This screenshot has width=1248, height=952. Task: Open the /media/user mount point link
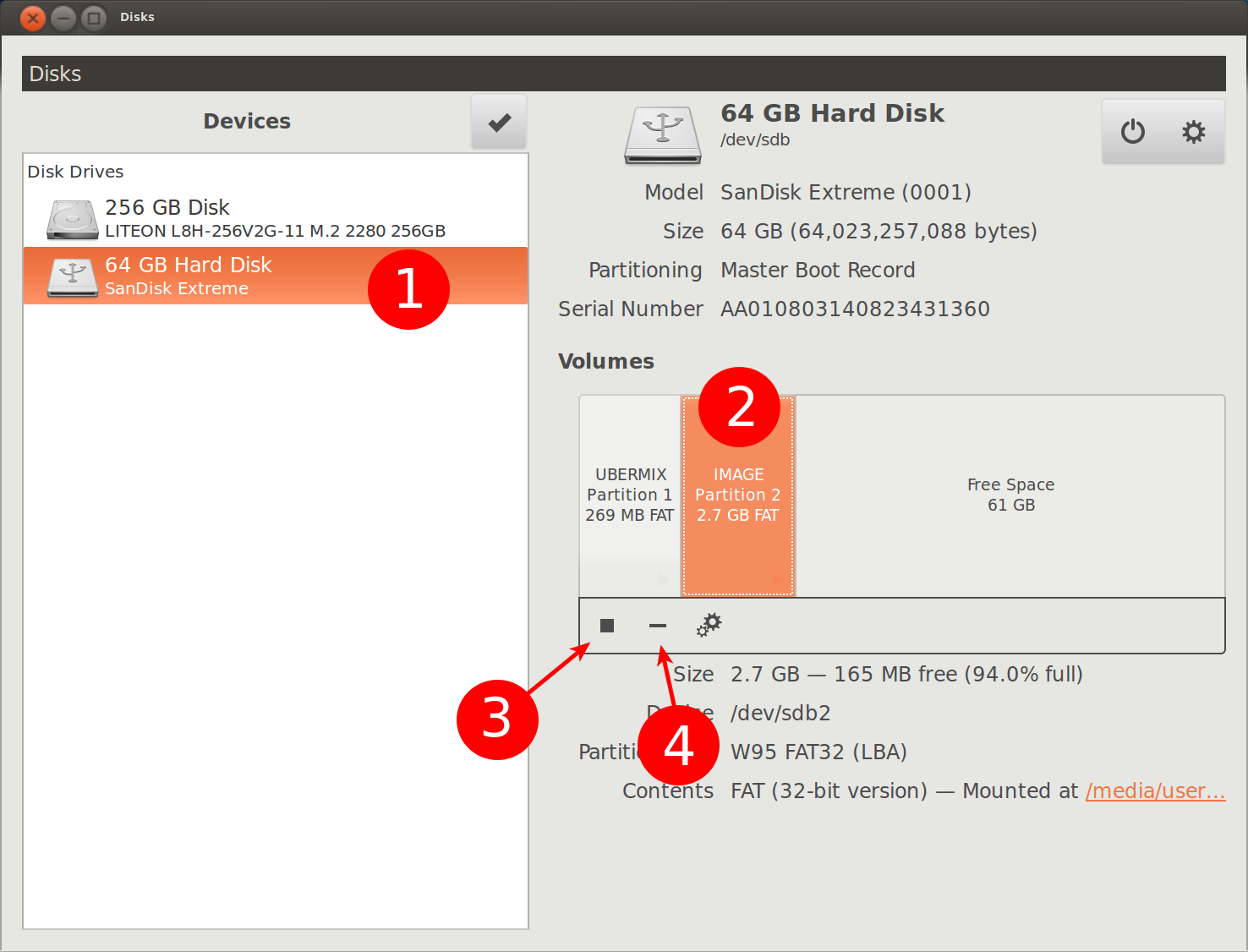[1155, 791]
